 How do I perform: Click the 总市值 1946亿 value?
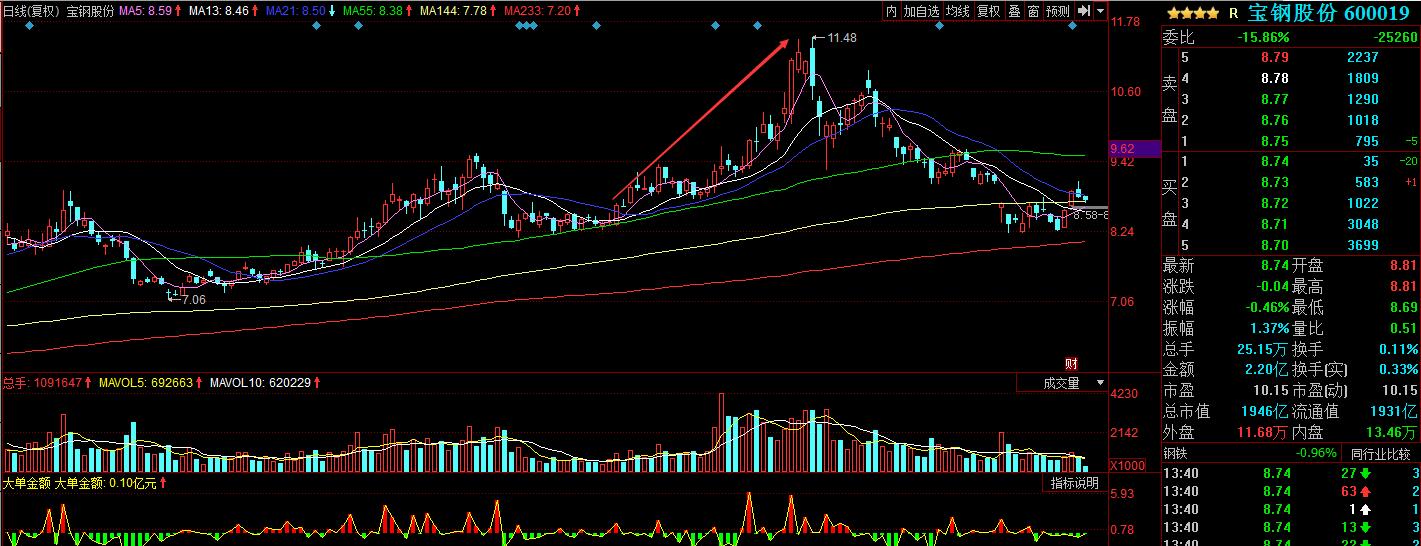[1267, 411]
